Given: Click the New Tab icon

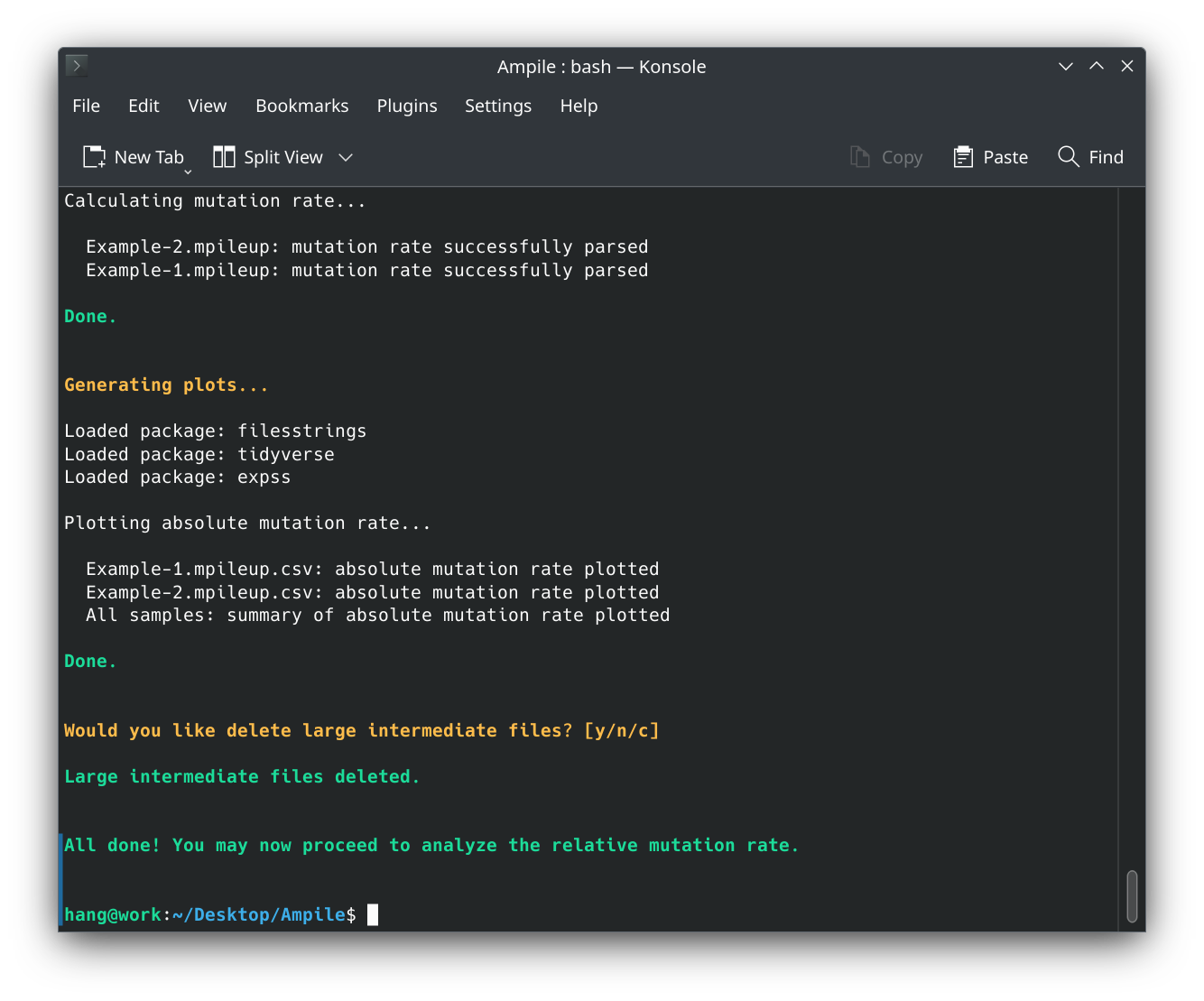Looking at the screenshot, I should click(95, 157).
